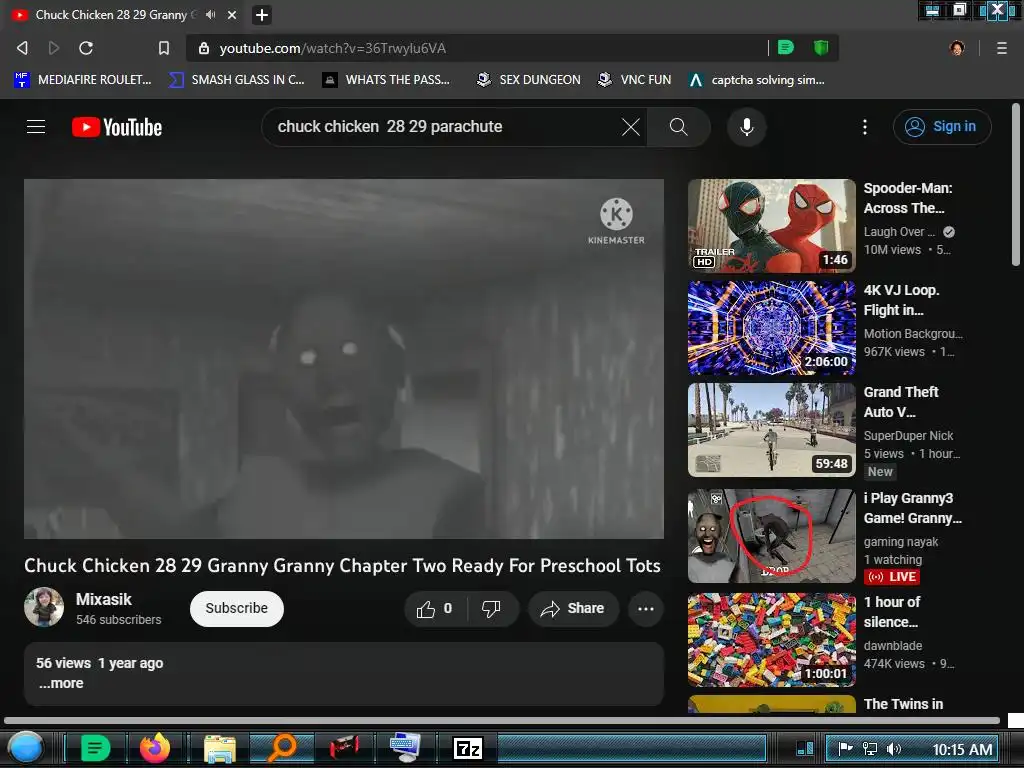Open captcha solving sim... bookmark
This screenshot has width=1024, height=768.
click(757, 80)
